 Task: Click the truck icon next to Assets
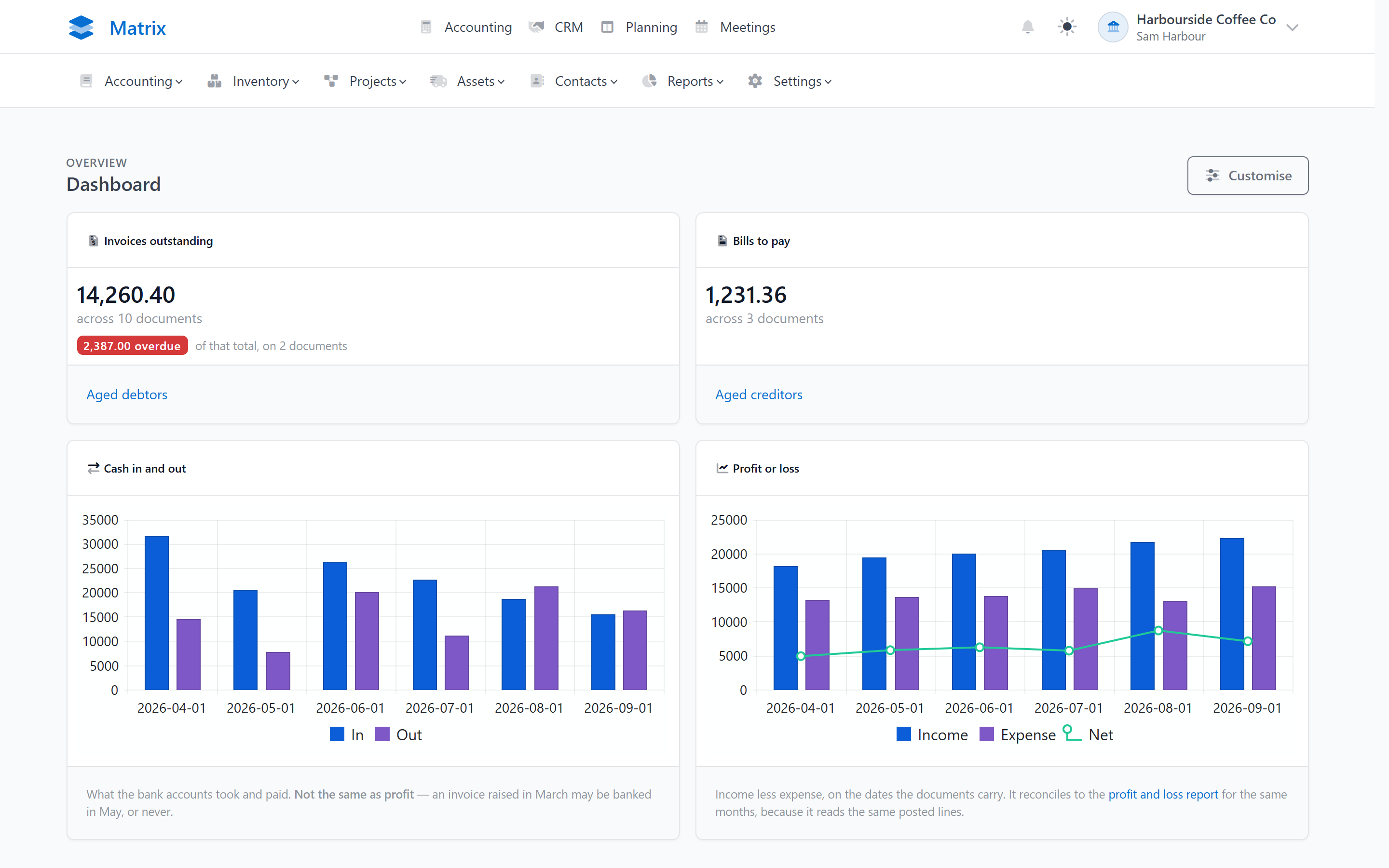438,81
